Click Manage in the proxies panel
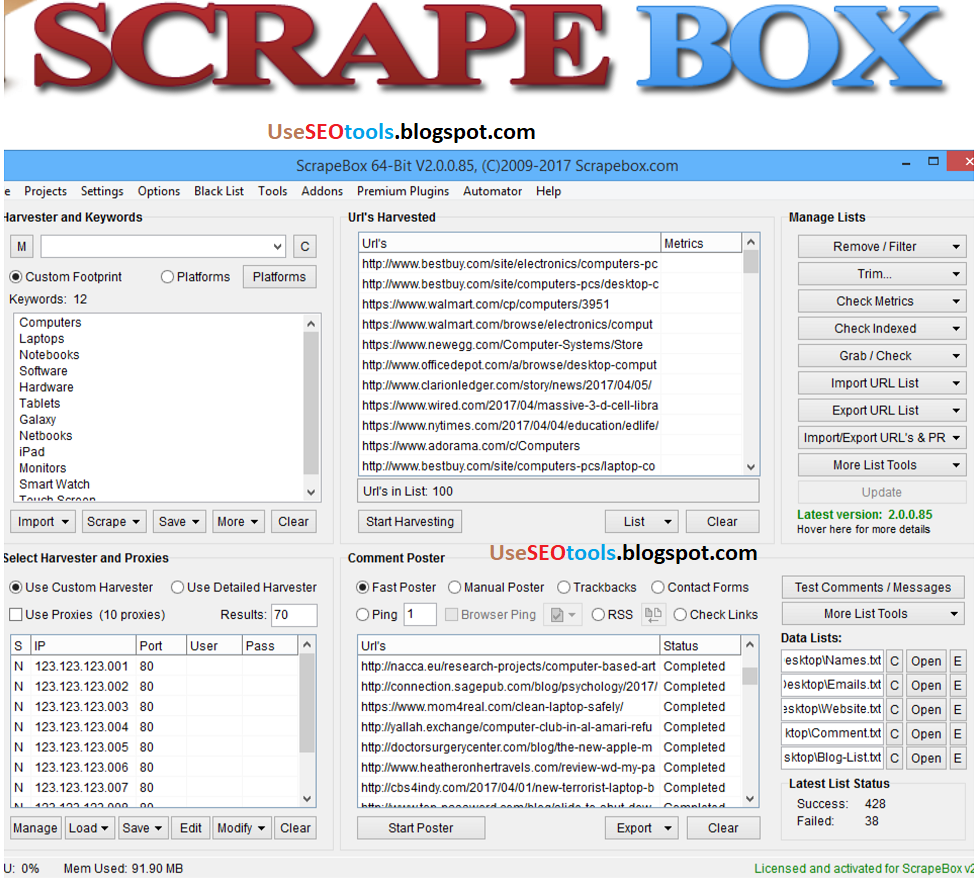The image size is (975, 878). (35, 828)
